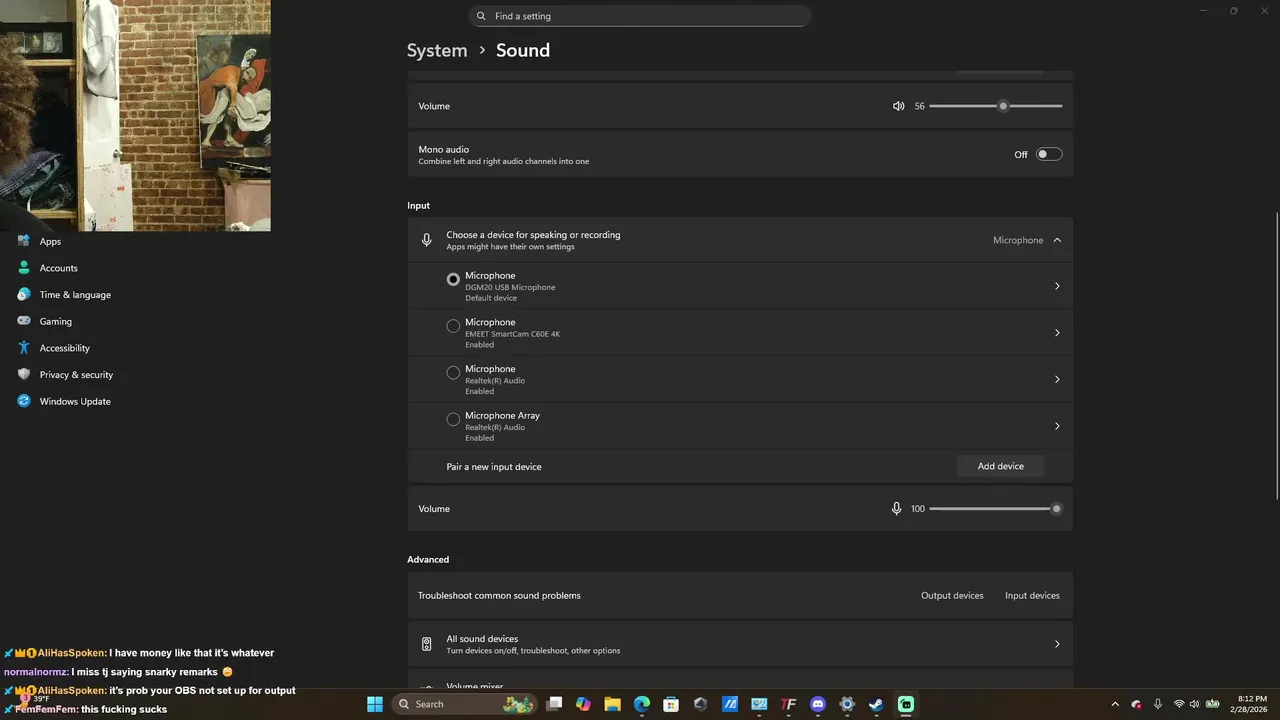The image size is (1280, 720).
Task: Open Microsoft Edge from the taskbar
Action: pyautogui.click(x=642, y=704)
